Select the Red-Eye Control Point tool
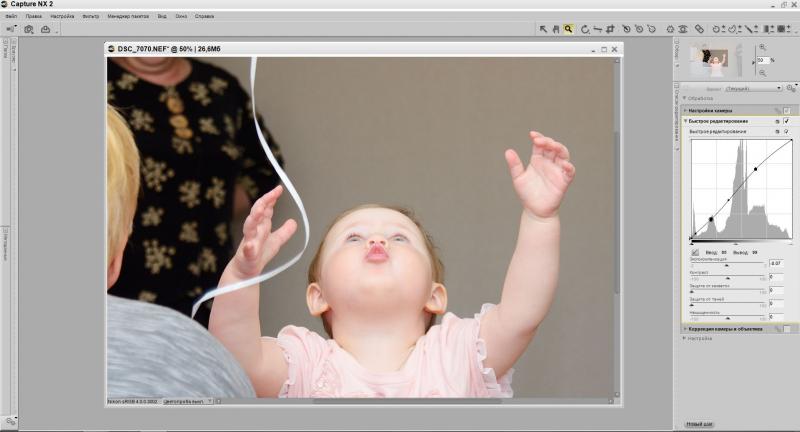The height and width of the screenshot is (432, 800). (683, 30)
